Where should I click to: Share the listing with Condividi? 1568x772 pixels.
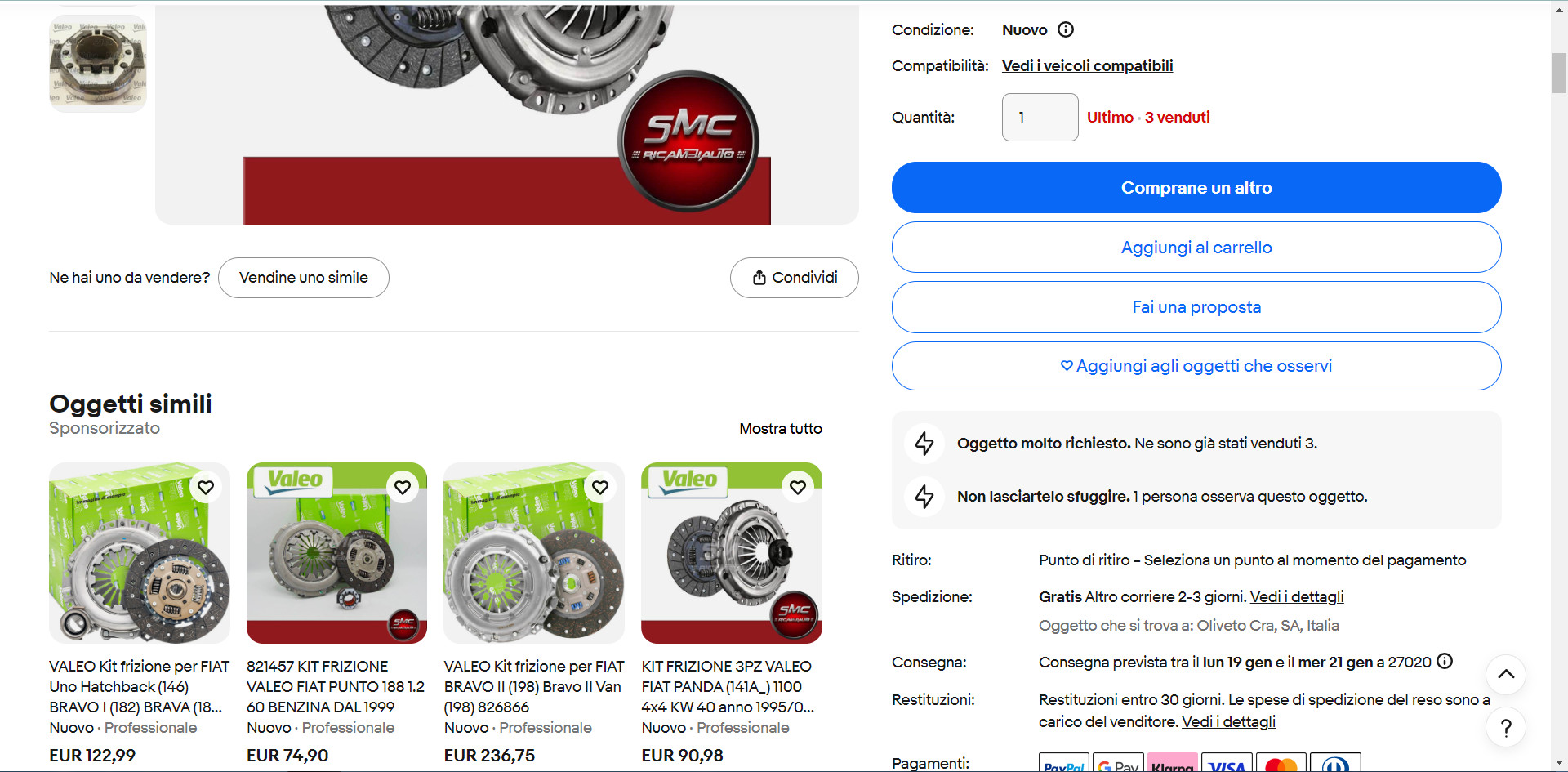795,278
